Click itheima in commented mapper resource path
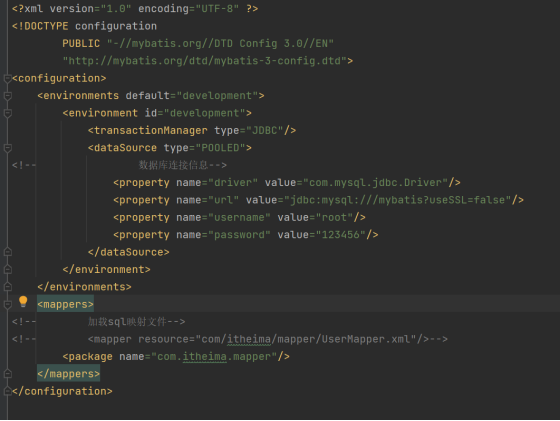This screenshot has height=421, width=560. point(249,339)
